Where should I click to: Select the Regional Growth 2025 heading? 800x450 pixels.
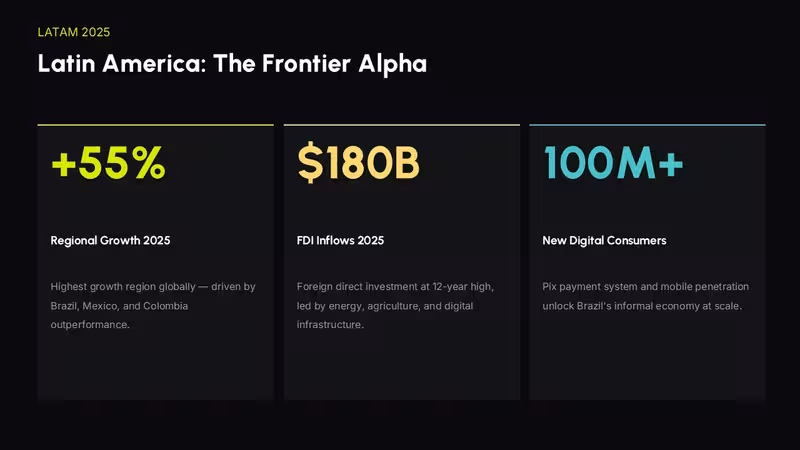(110, 240)
